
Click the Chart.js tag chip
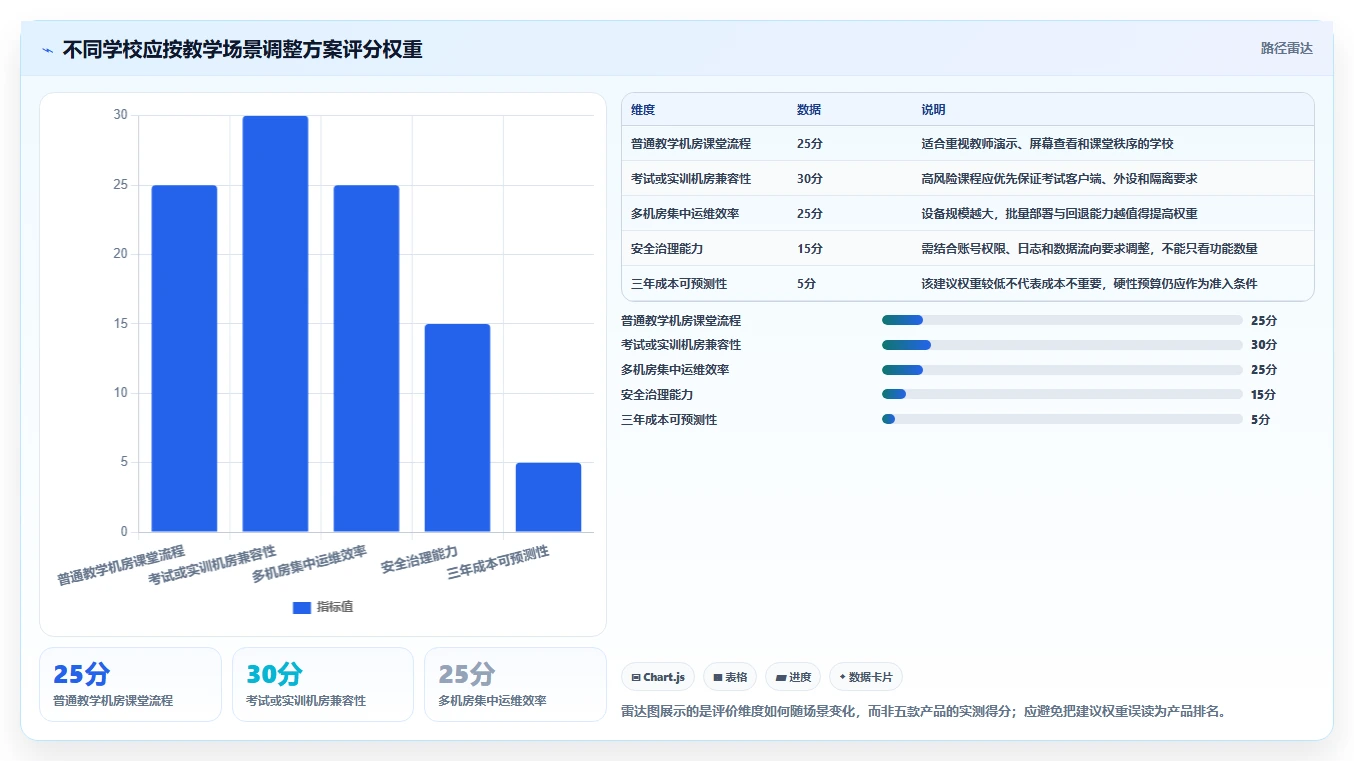[658, 677]
